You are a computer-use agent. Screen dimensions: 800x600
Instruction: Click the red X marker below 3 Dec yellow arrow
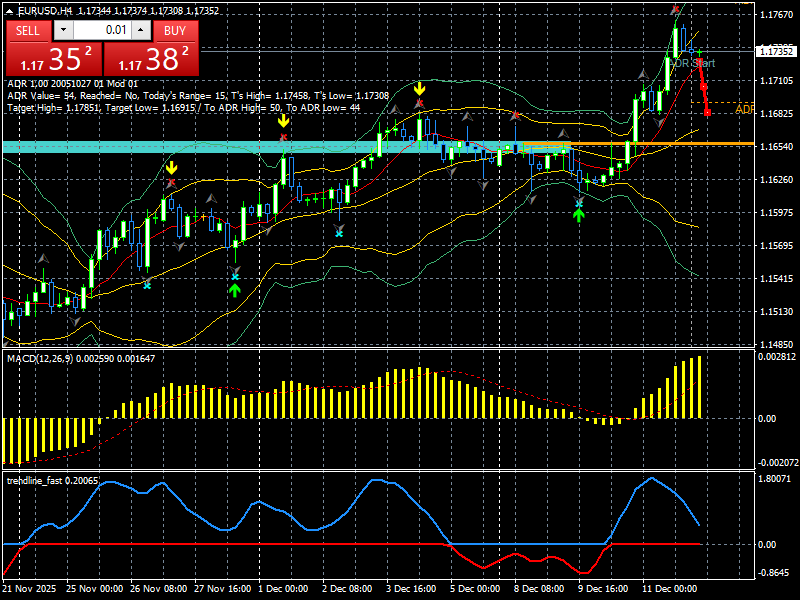click(419, 104)
